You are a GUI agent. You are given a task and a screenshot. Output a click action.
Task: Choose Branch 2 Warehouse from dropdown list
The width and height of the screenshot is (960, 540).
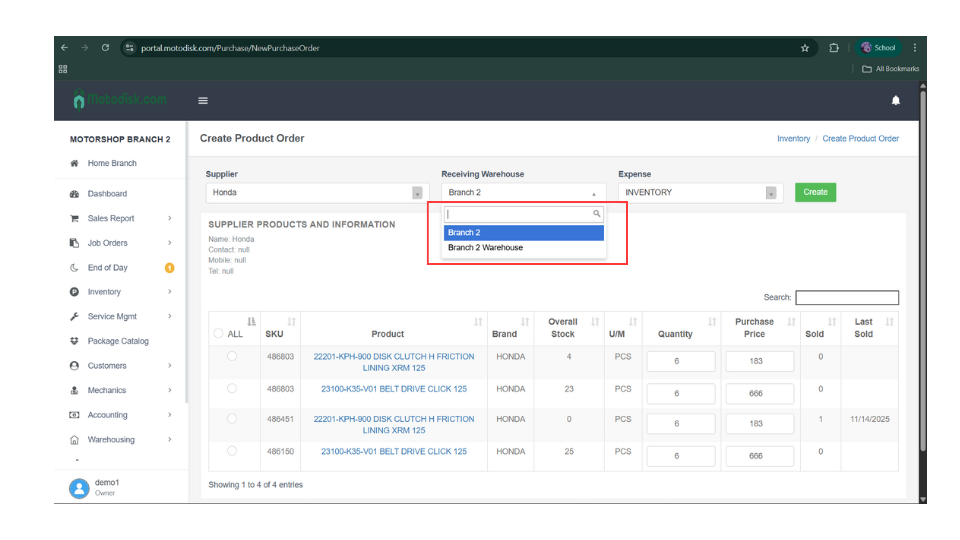click(485, 247)
